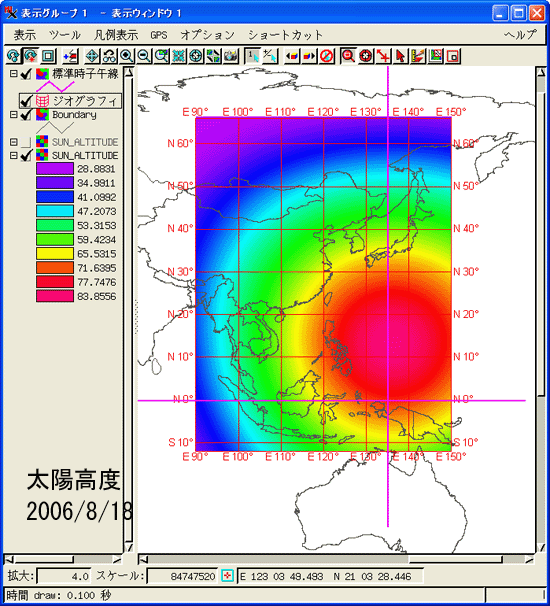The image size is (550, 606).
Task: Uncheck the Boundary layer visibility checkbox
Action: pos(26,115)
